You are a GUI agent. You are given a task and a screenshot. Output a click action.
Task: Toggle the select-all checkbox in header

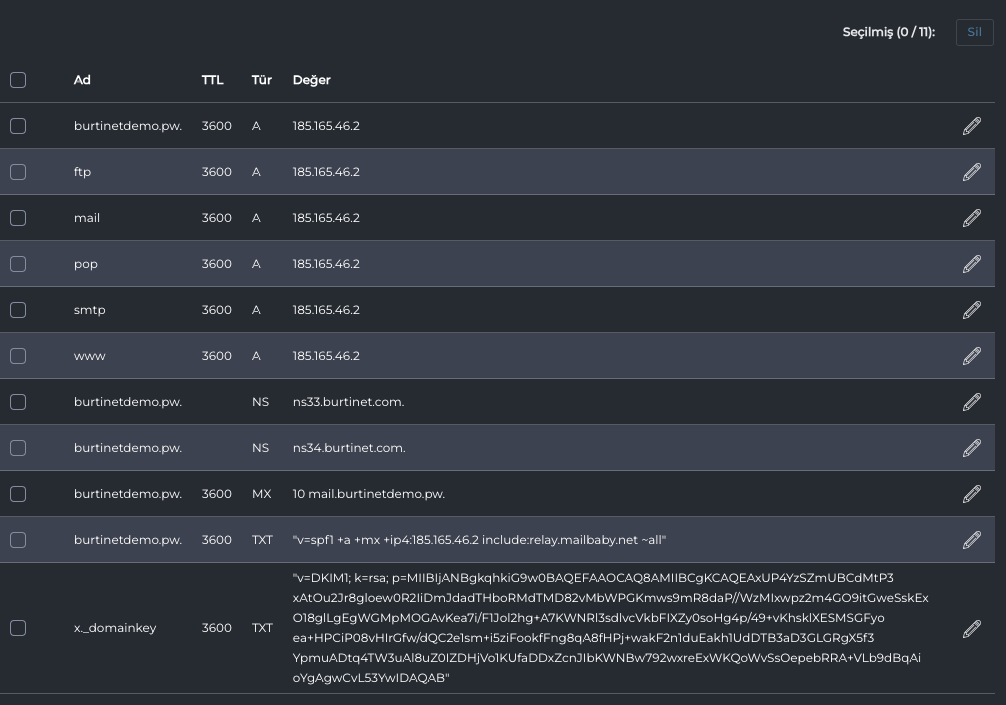pyautogui.click(x=18, y=80)
